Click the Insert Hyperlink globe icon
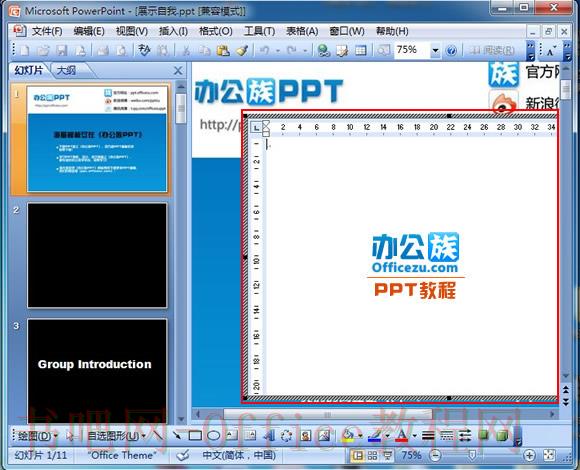 pos(324,50)
